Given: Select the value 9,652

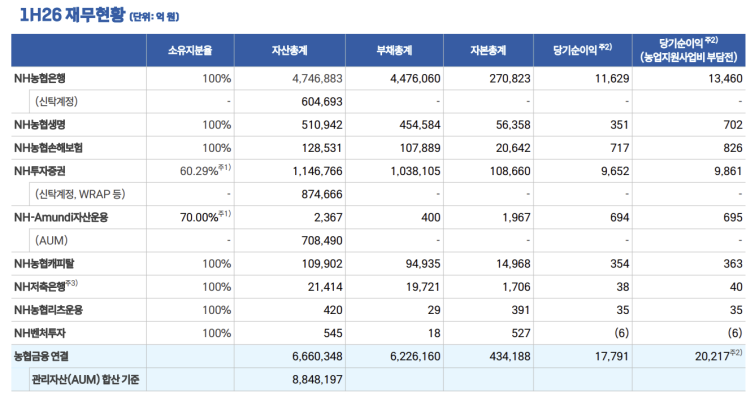Looking at the screenshot, I should [x=615, y=171].
